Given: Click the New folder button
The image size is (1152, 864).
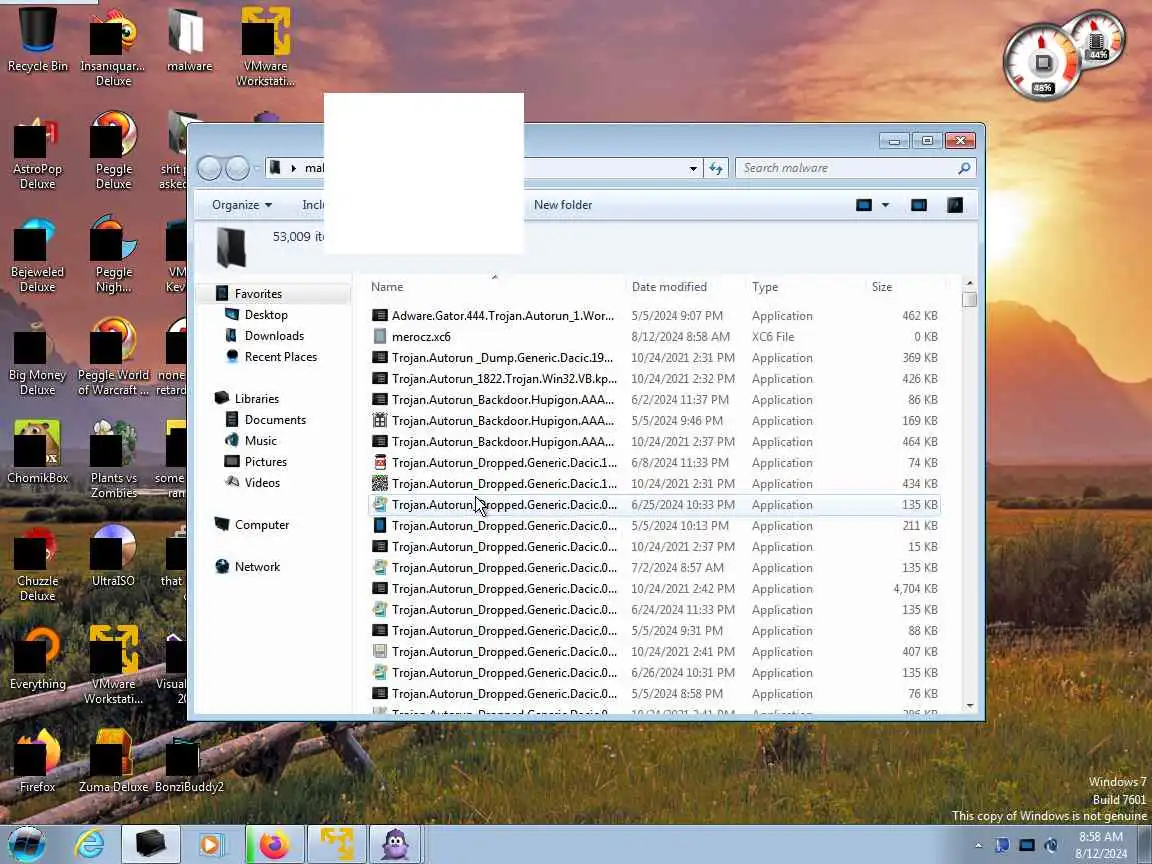Looking at the screenshot, I should pyautogui.click(x=563, y=205).
